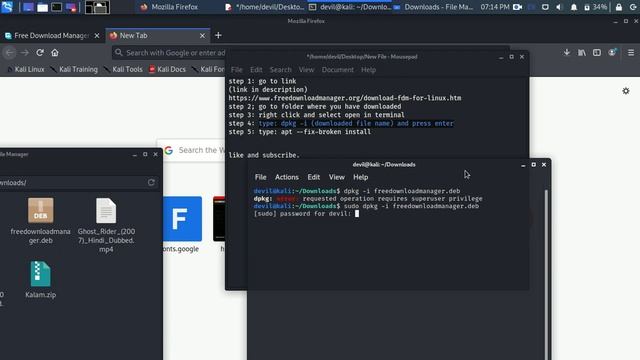640x360 pixels.
Task: Close the Free Download Manager tab
Action: pos(97,36)
